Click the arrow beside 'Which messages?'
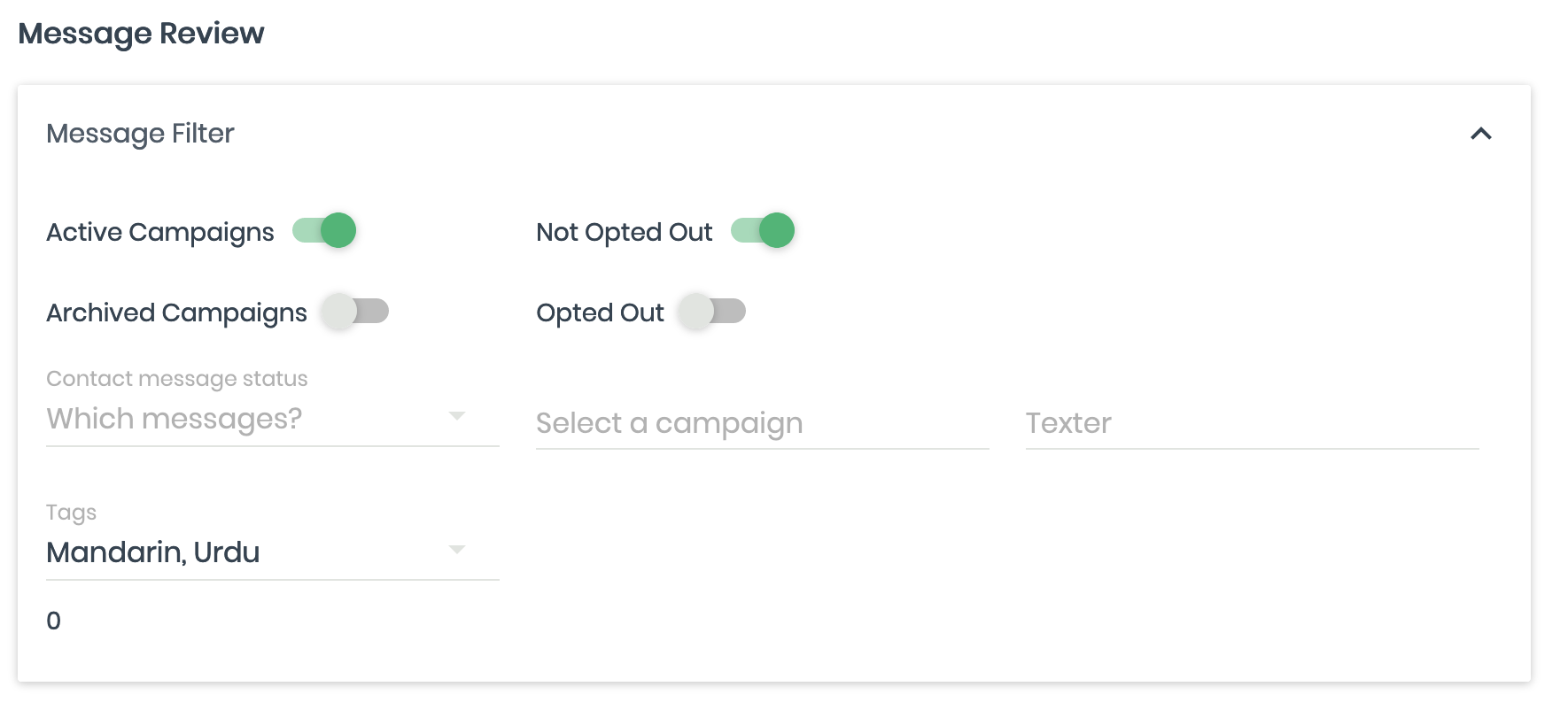Image resolution: width=1568 pixels, height=710 pixels. coord(457,416)
